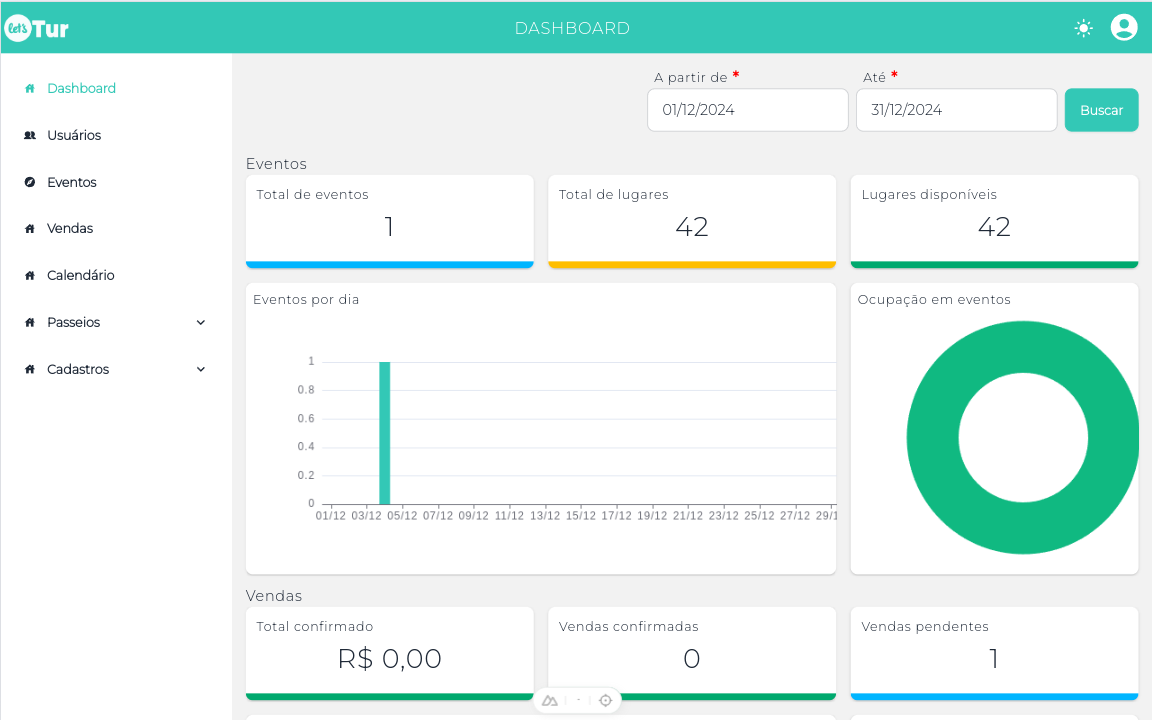The width and height of the screenshot is (1152, 720).
Task: Click the teal bar on 03/12 in Eventos por dia
Action: click(382, 432)
